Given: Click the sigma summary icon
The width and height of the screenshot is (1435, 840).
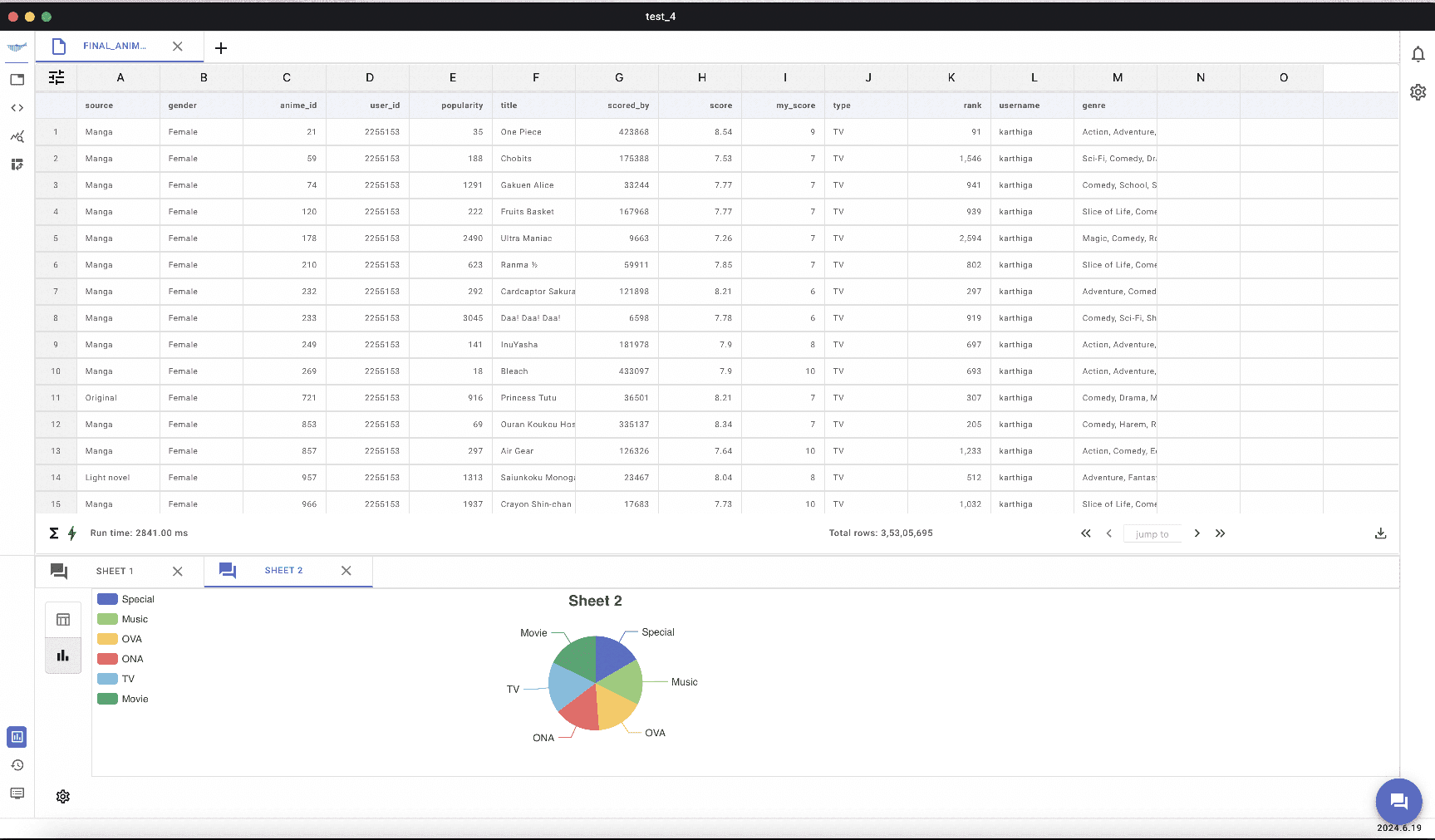Looking at the screenshot, I should click(54, 533).
